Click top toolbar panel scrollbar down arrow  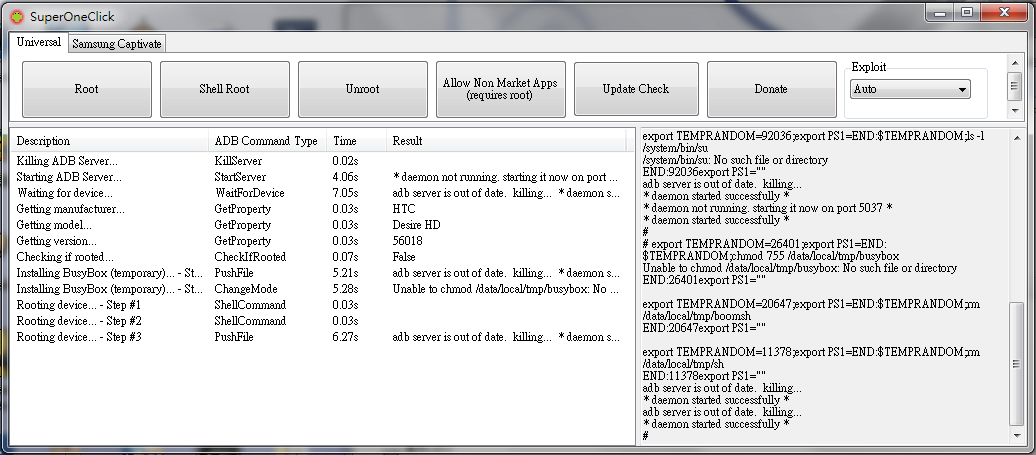(1015, 109)
